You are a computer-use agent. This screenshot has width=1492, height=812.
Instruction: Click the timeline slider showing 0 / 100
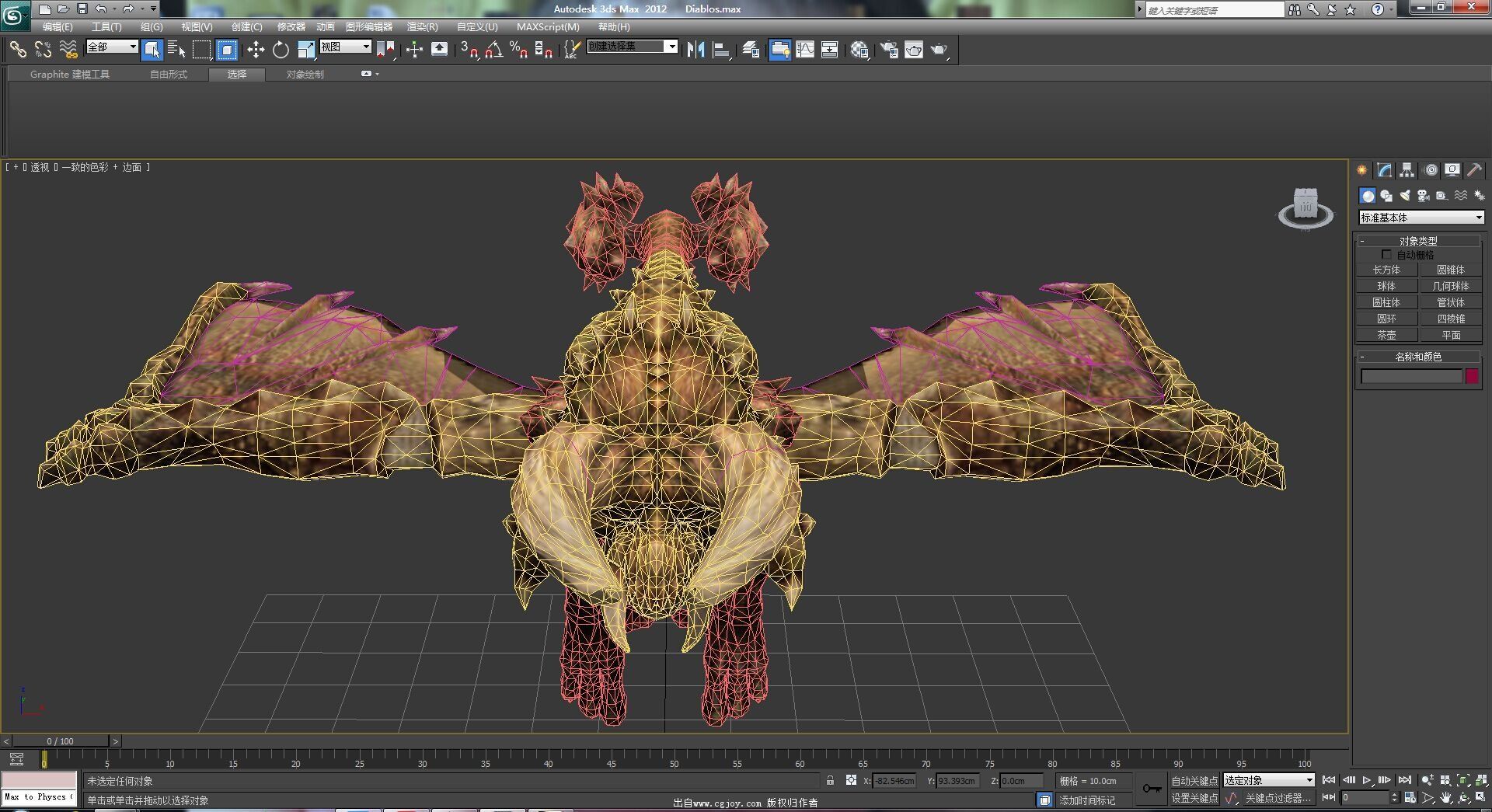click(x=61, y=741)
